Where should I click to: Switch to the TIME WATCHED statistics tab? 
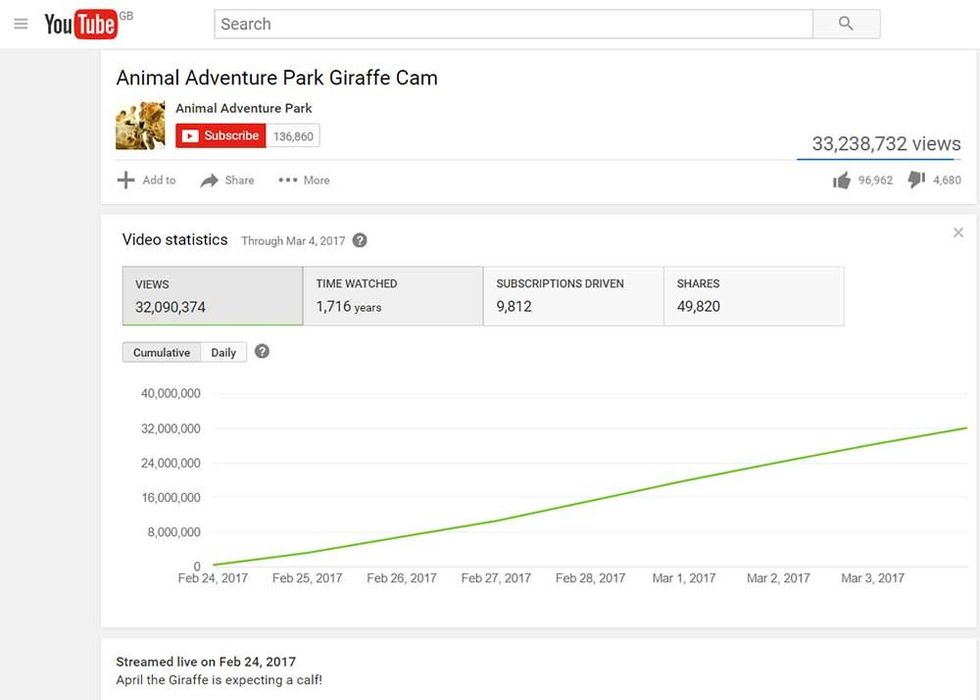tap(393, 295)
